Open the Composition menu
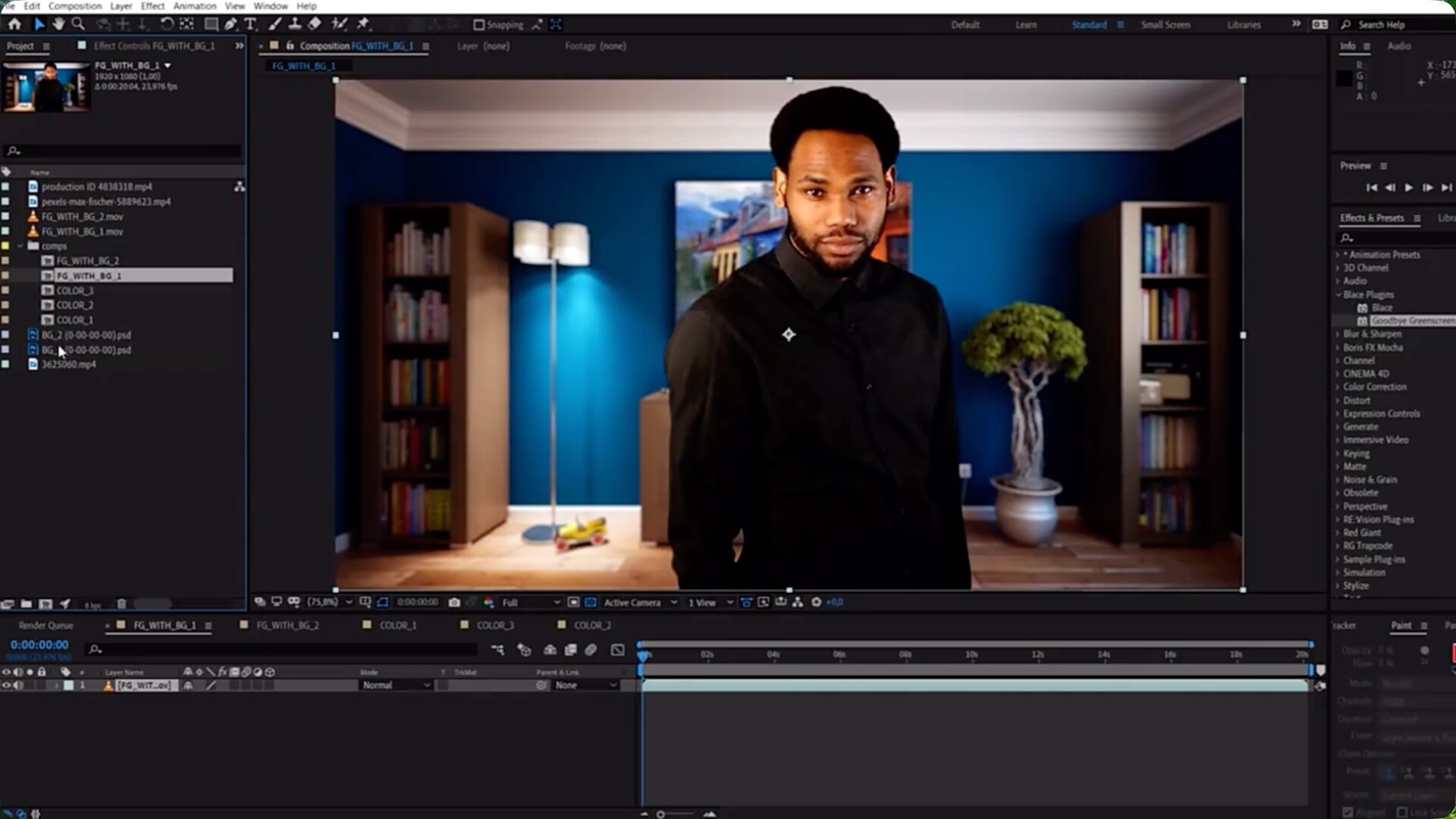 [x=74, y=6]
